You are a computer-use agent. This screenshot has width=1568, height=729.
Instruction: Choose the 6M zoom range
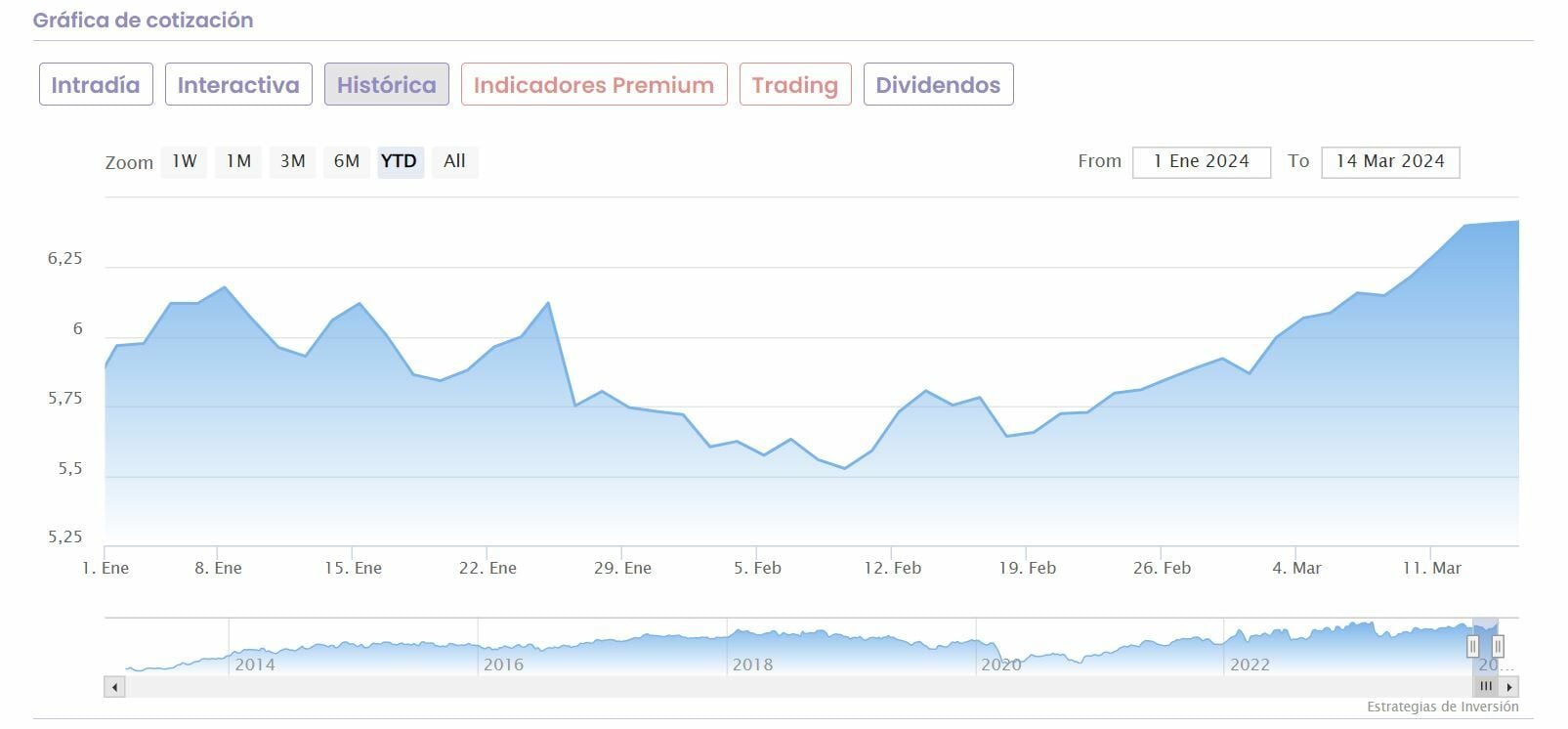pyautogui.click(x=347, y=161)
